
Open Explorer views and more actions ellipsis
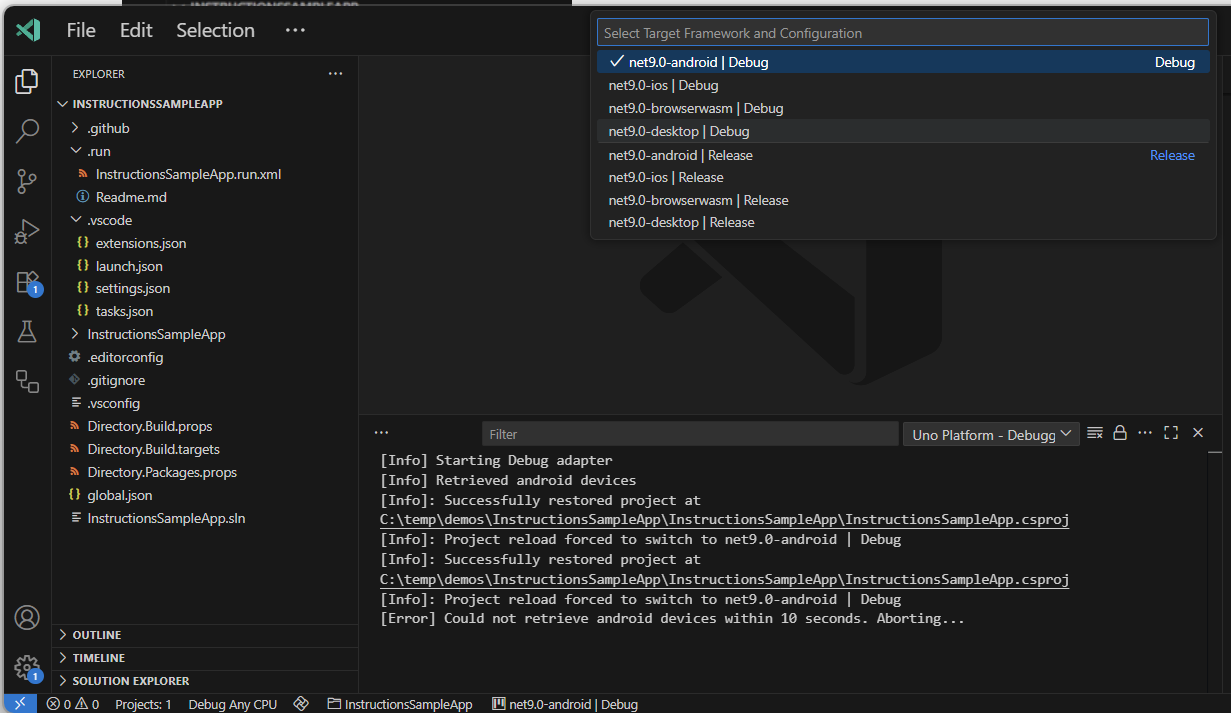click(x=335, y=74)
